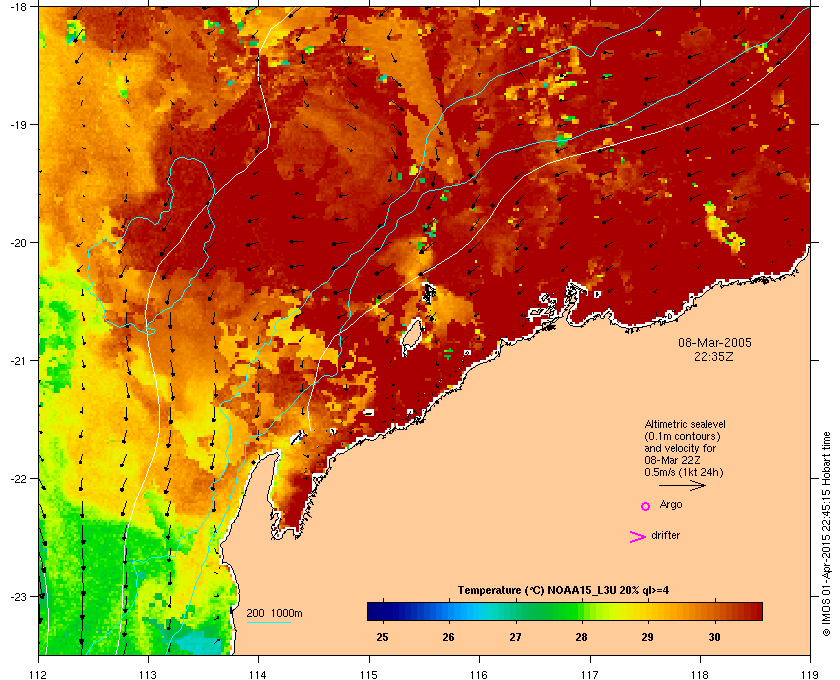Click the '0.5m/s (1kt 24h)' legend text
The image size is (840, 680).
(x=684, y=473)
